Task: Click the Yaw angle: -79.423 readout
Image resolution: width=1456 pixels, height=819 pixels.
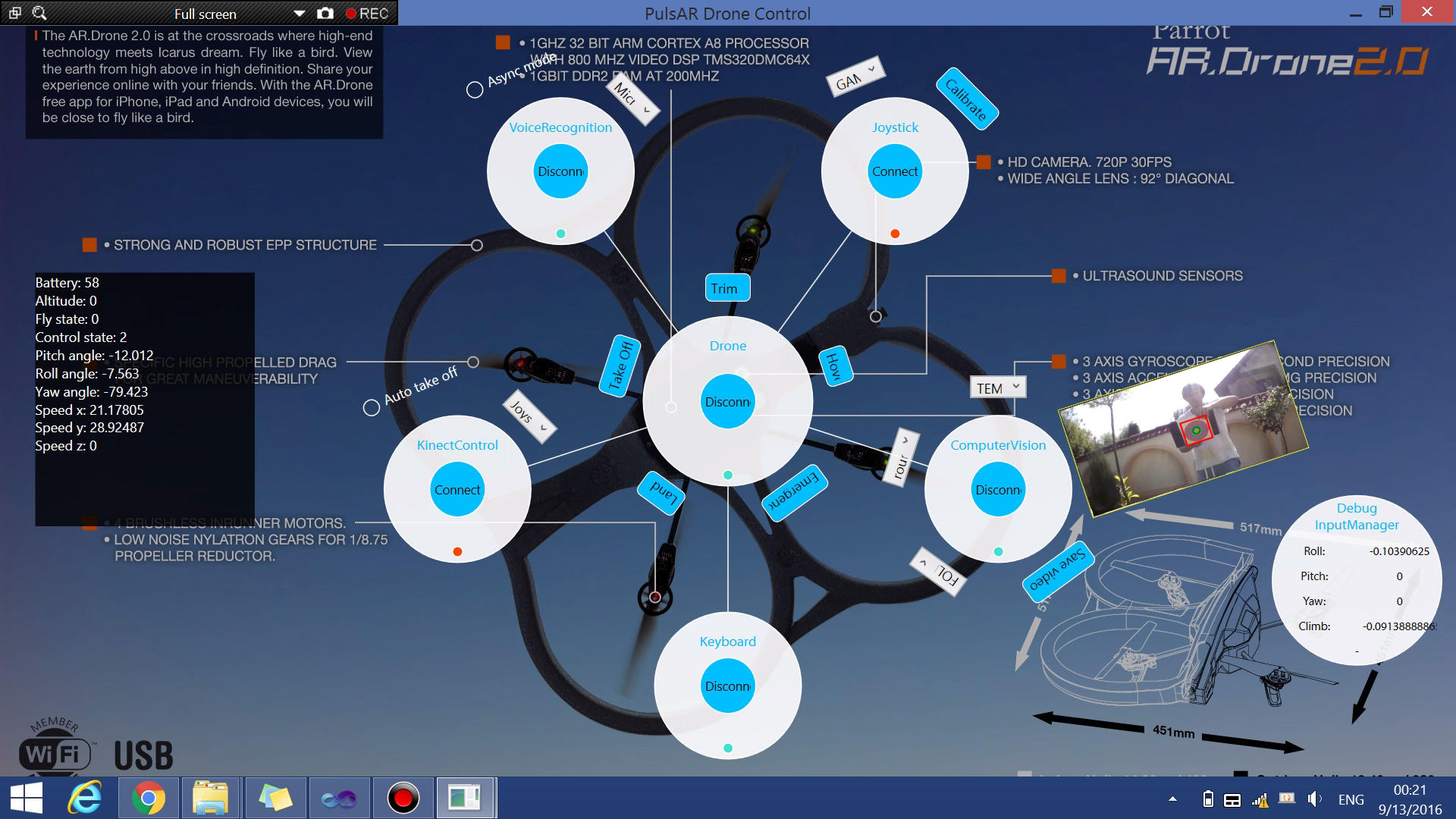Action: coord(92,392)
